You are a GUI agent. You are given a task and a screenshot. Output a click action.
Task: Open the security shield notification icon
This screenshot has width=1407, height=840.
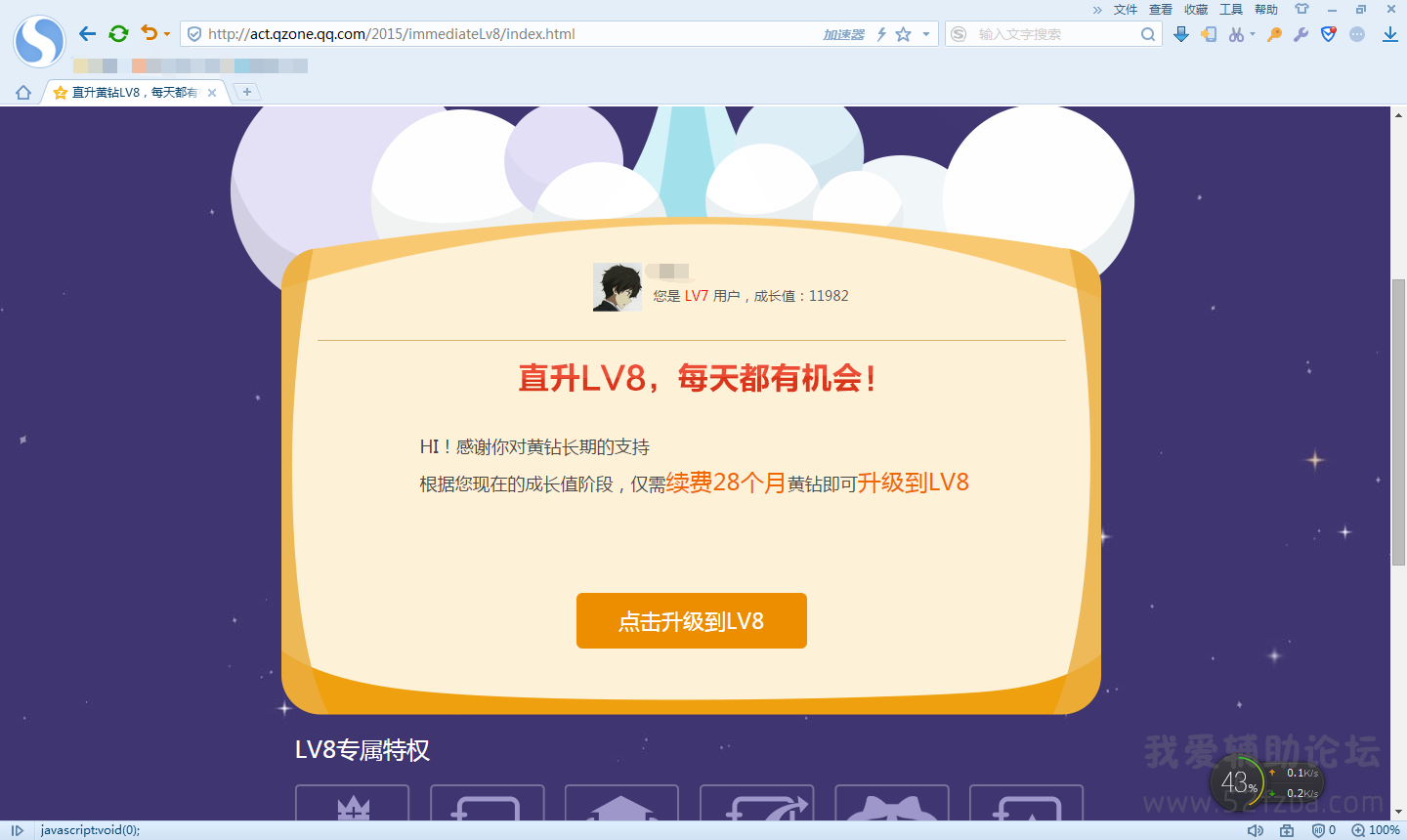(x=1328, y=34)
